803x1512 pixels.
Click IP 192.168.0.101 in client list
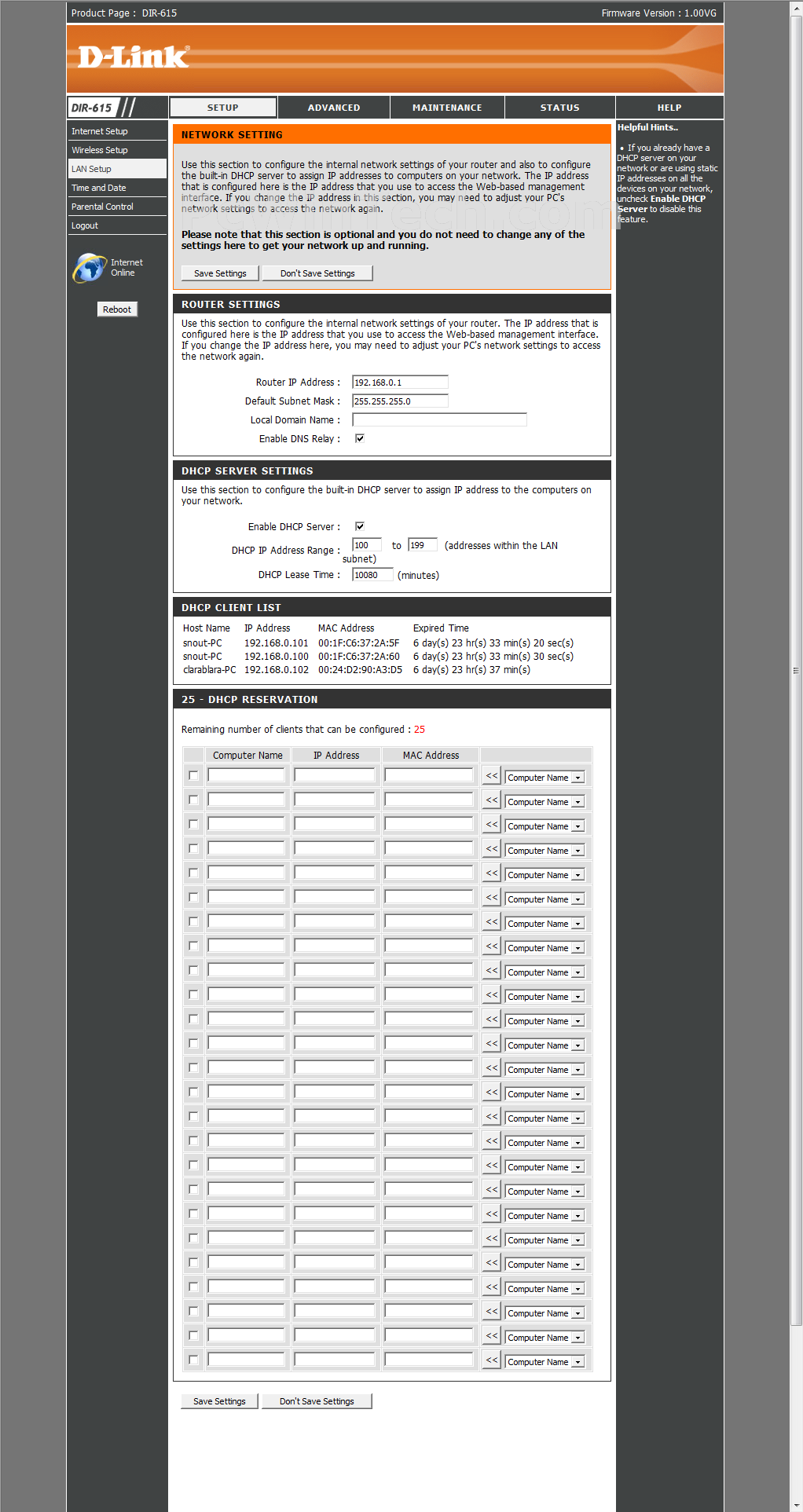(277, 643)
